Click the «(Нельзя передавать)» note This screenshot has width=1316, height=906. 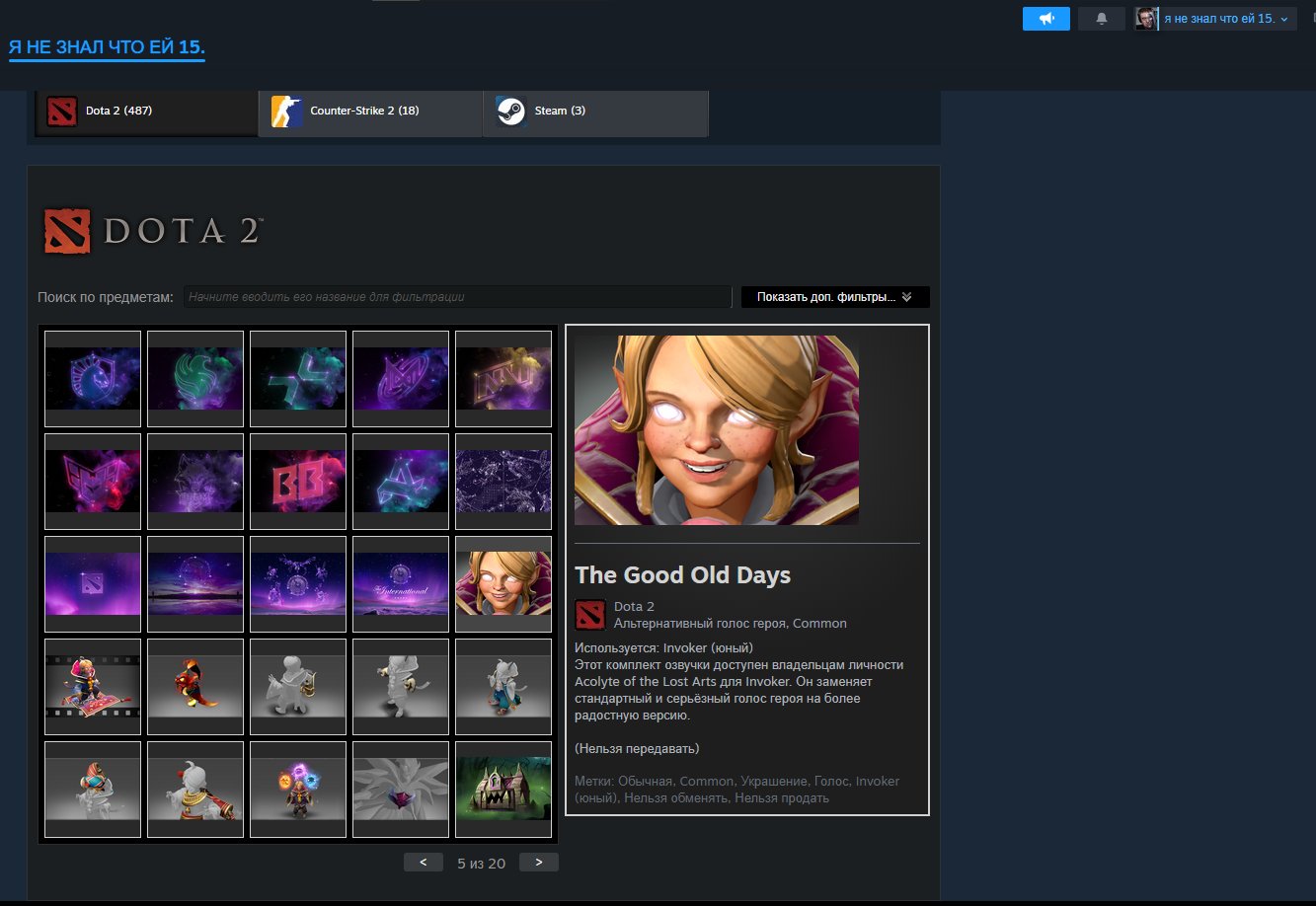click(x=637, y=748)
